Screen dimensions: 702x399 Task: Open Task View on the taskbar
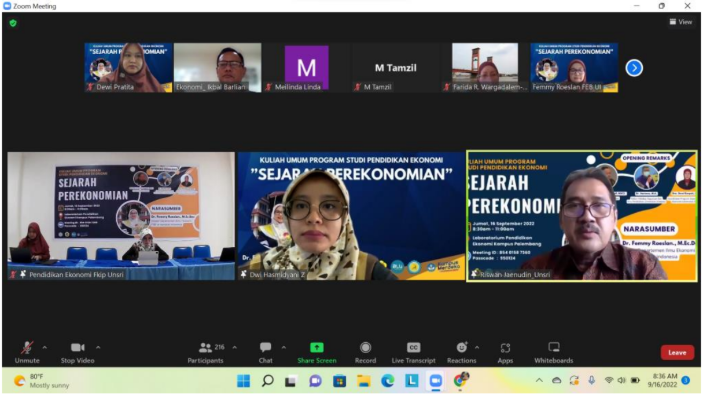click(291, 381)
